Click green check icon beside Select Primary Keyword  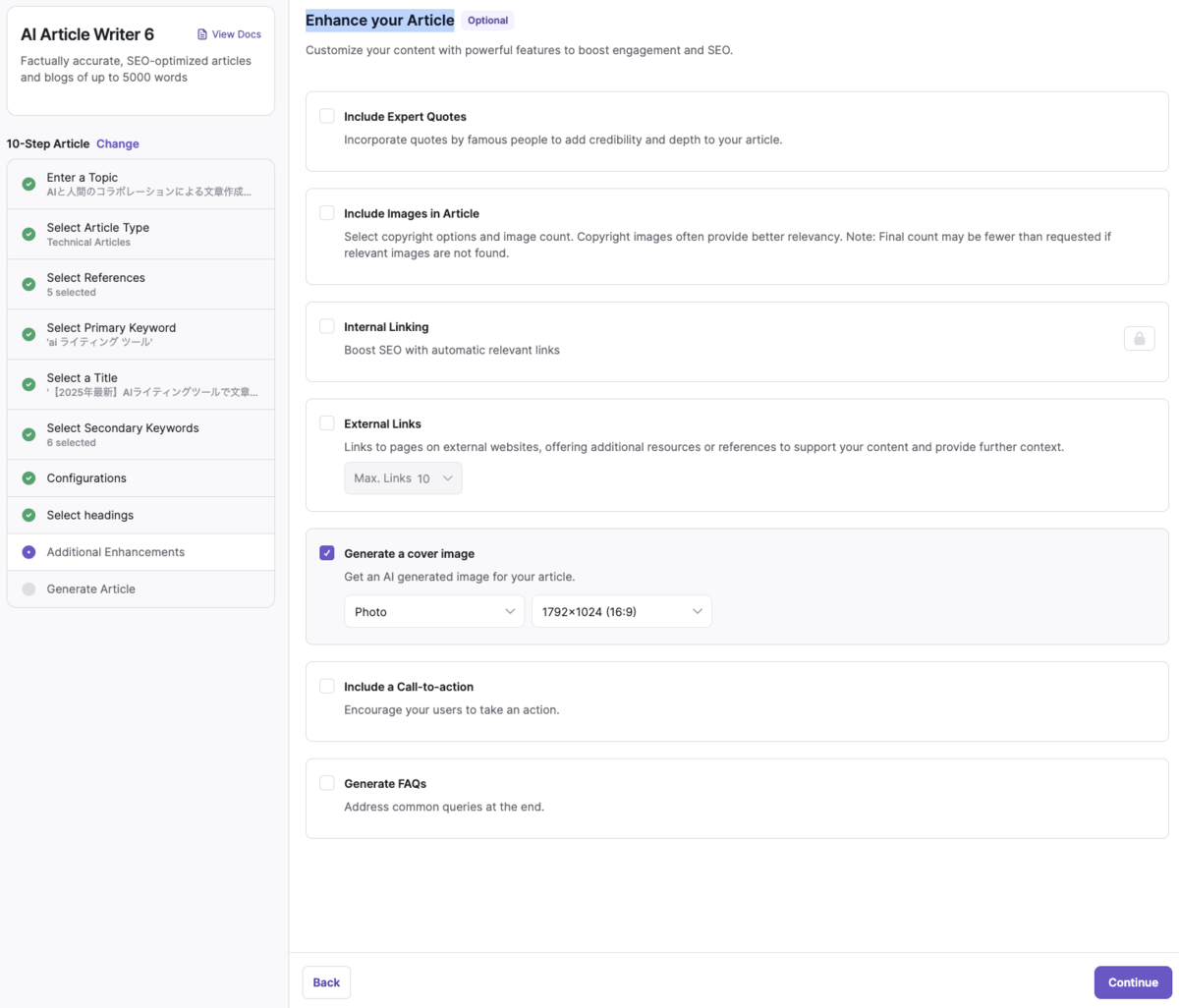[28, 334]
